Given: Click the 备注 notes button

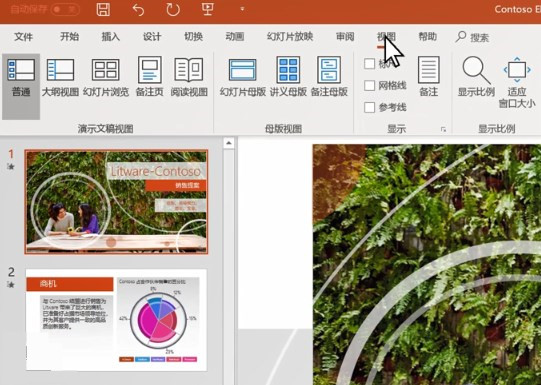Looking at the screenshot, I should pyautogui.click(x=429, y=77).
